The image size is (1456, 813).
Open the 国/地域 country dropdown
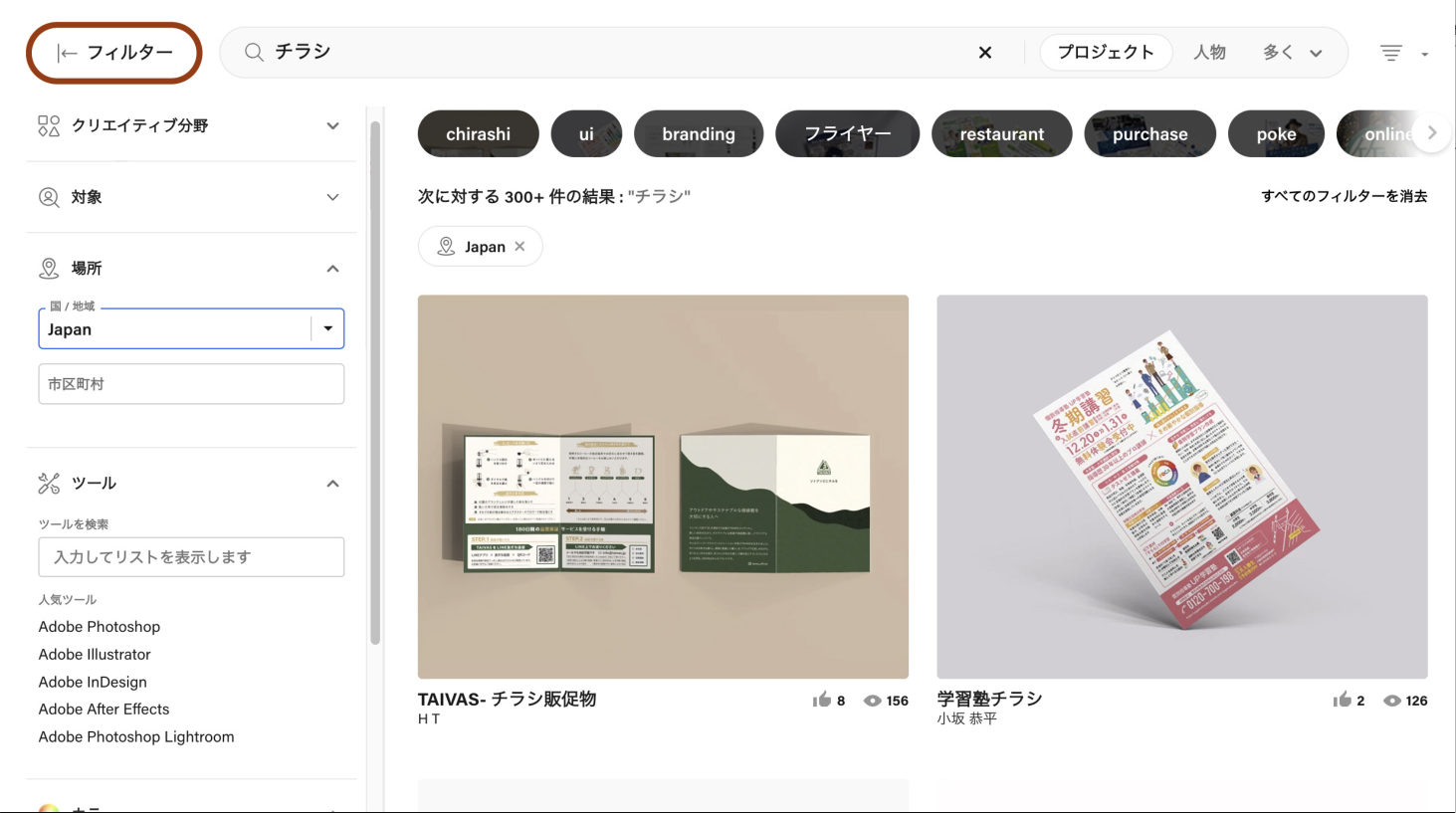click(328, 328)
